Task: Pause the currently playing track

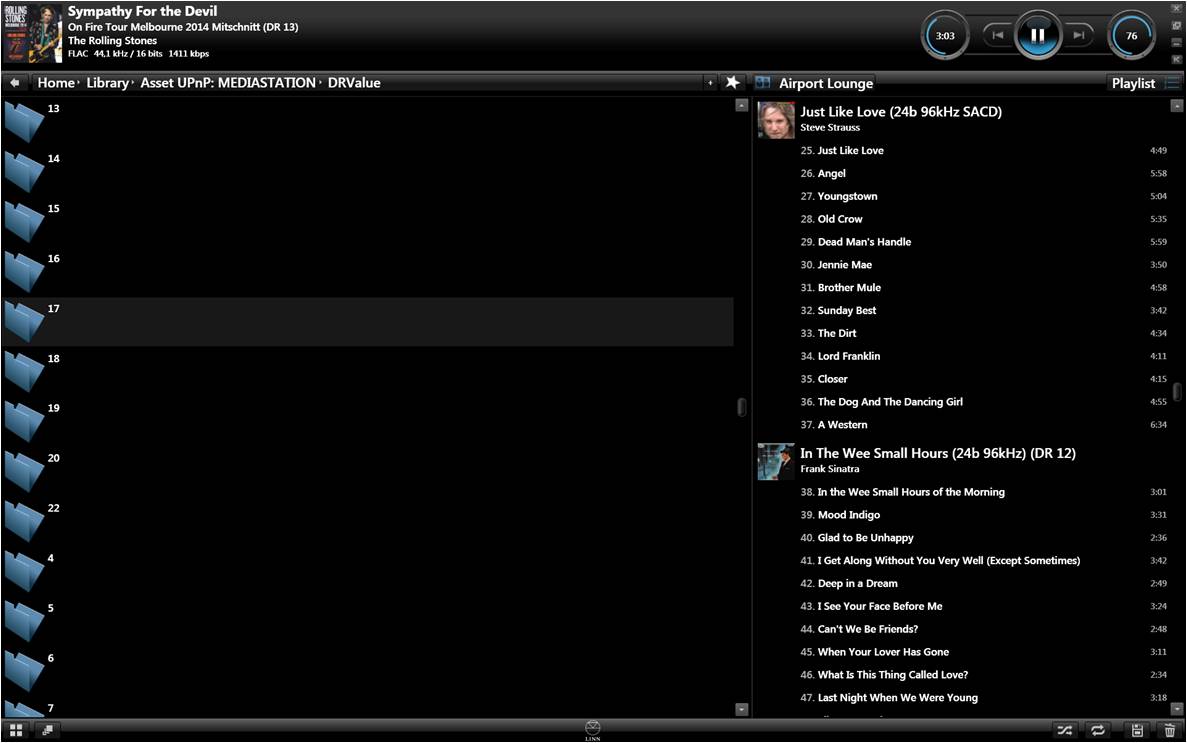Action: click(1037, 36)
